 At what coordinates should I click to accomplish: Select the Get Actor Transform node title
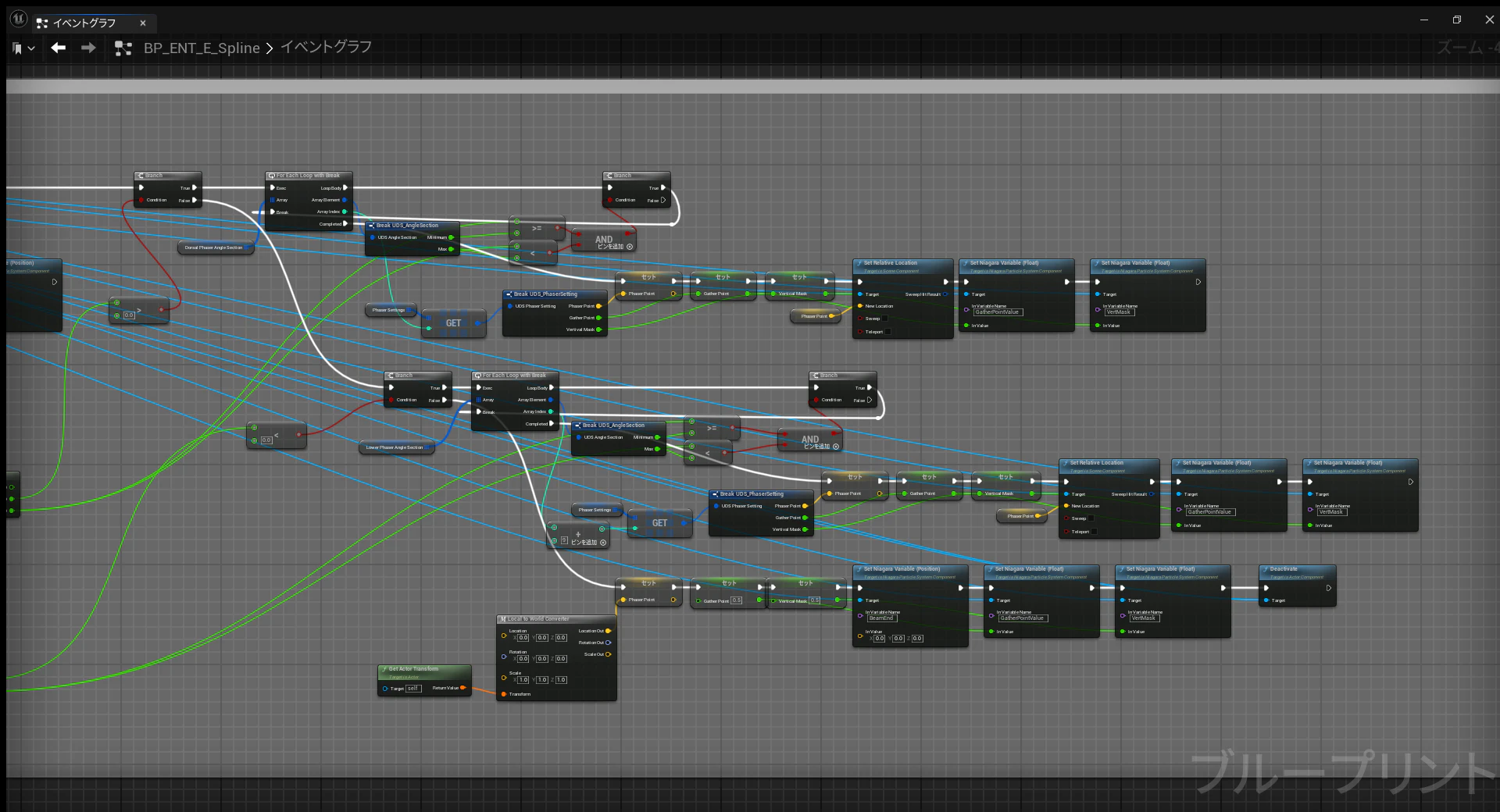pyautogui.click(x=413, y=669)
